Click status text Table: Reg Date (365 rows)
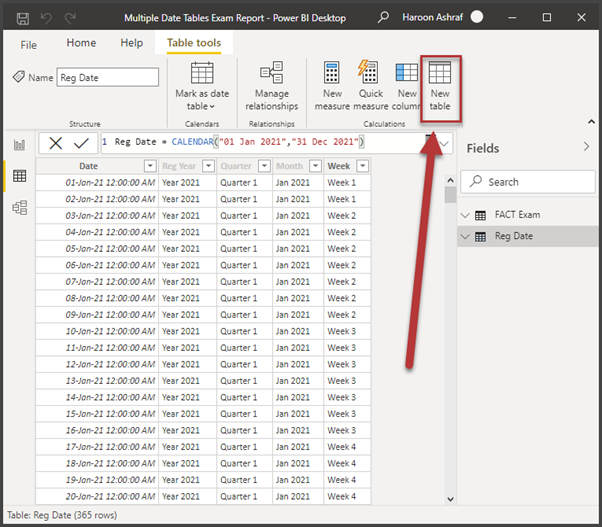The height and width of the screenshot is (527, 602). tap(62, 515)
